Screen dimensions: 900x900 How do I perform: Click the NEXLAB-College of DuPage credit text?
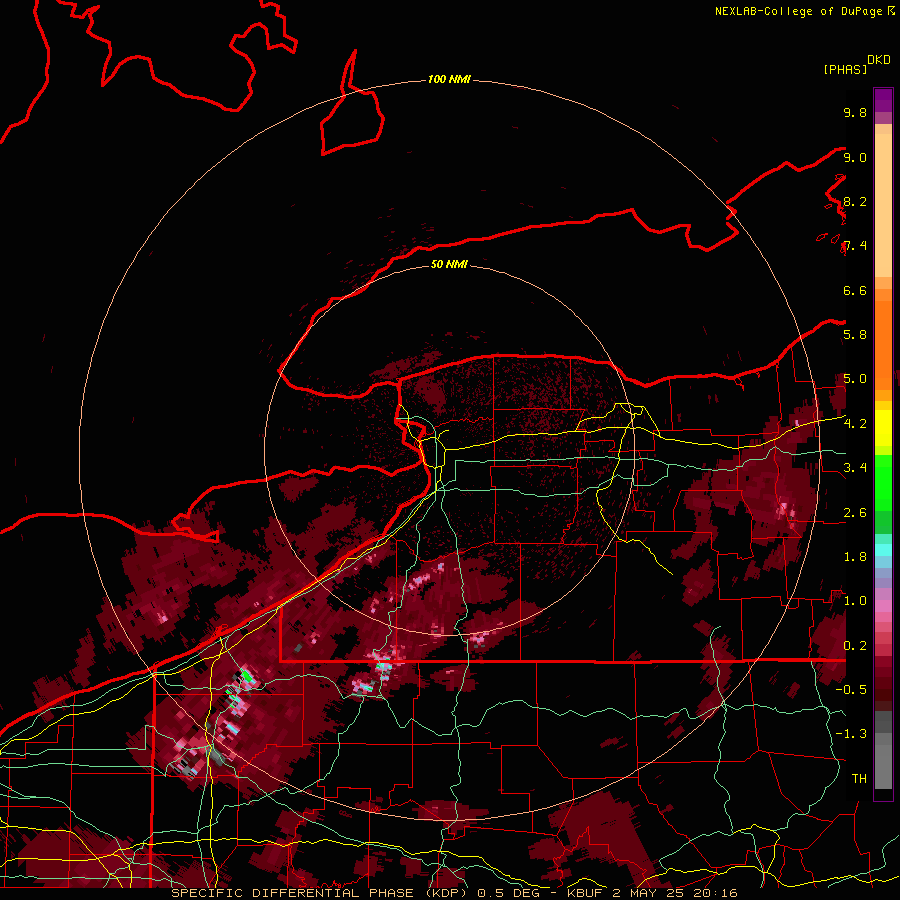[798, 11]
